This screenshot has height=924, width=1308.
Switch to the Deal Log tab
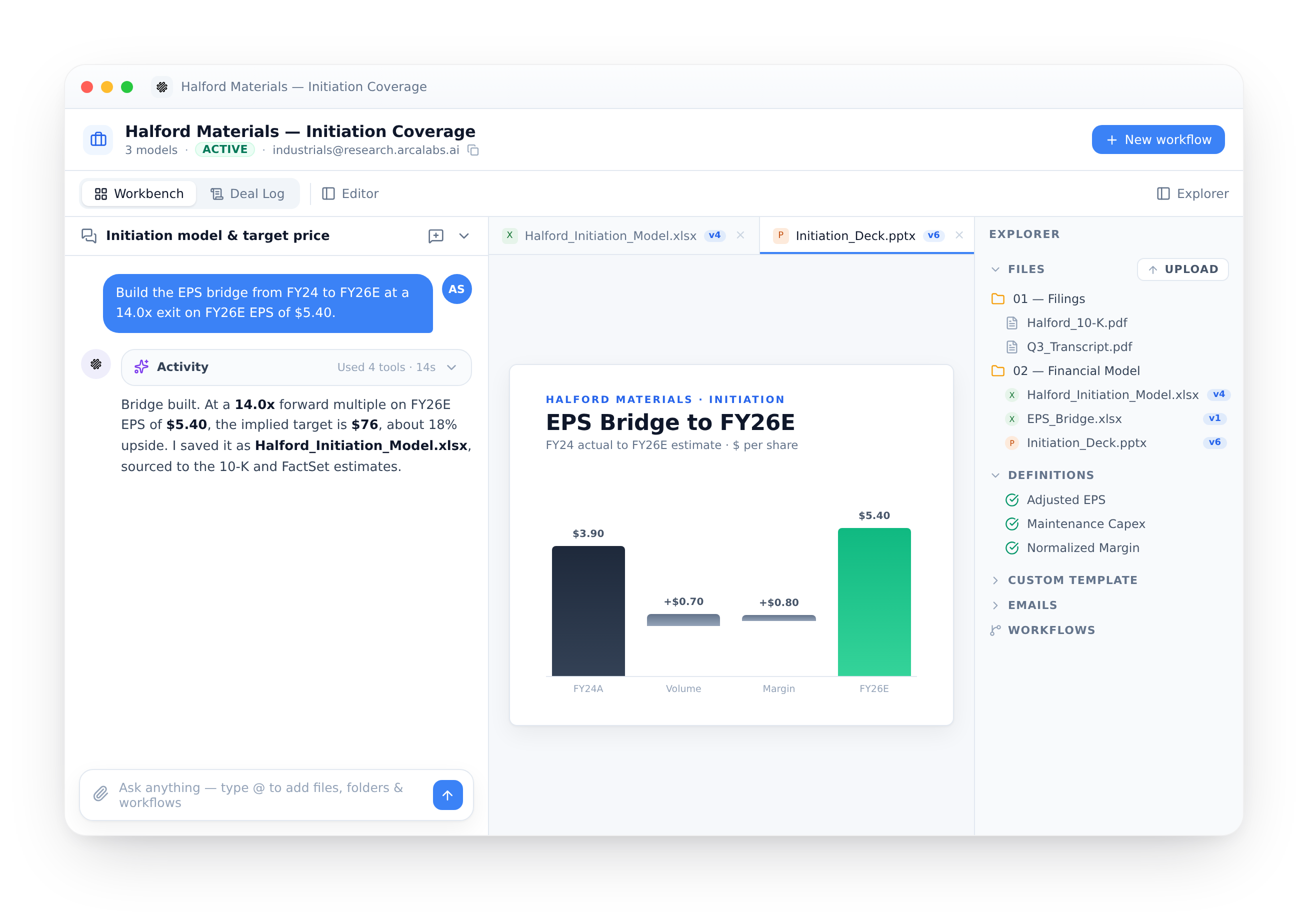click(248, 193)
